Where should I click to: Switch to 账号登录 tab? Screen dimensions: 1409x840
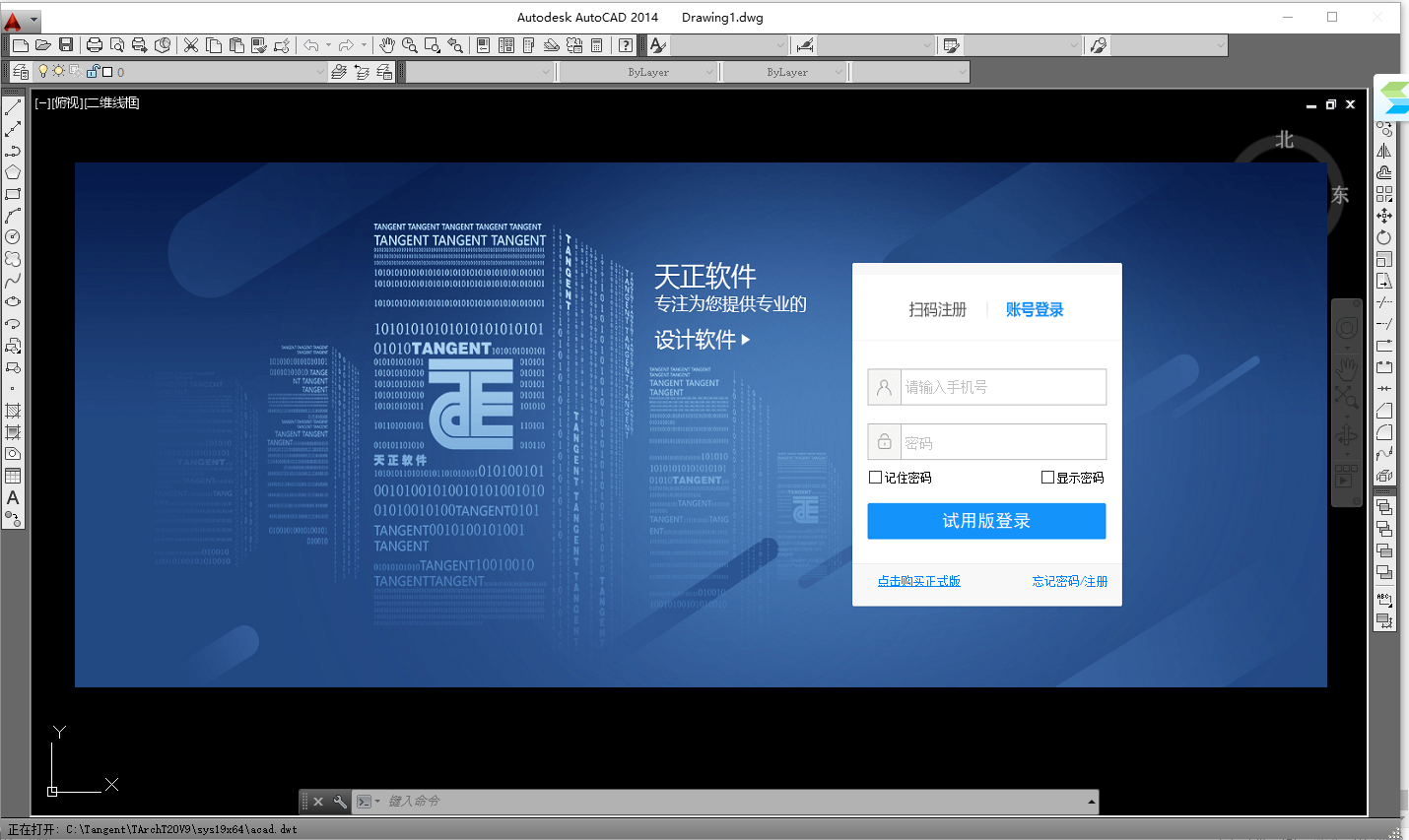[1035, 310]
